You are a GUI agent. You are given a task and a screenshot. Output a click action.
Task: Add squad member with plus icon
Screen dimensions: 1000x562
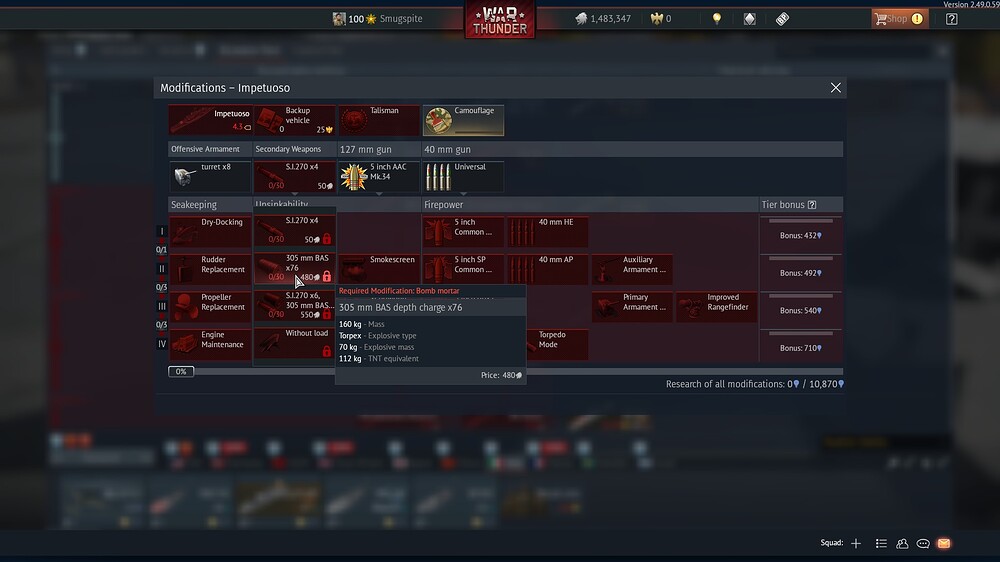coord(856,544)
